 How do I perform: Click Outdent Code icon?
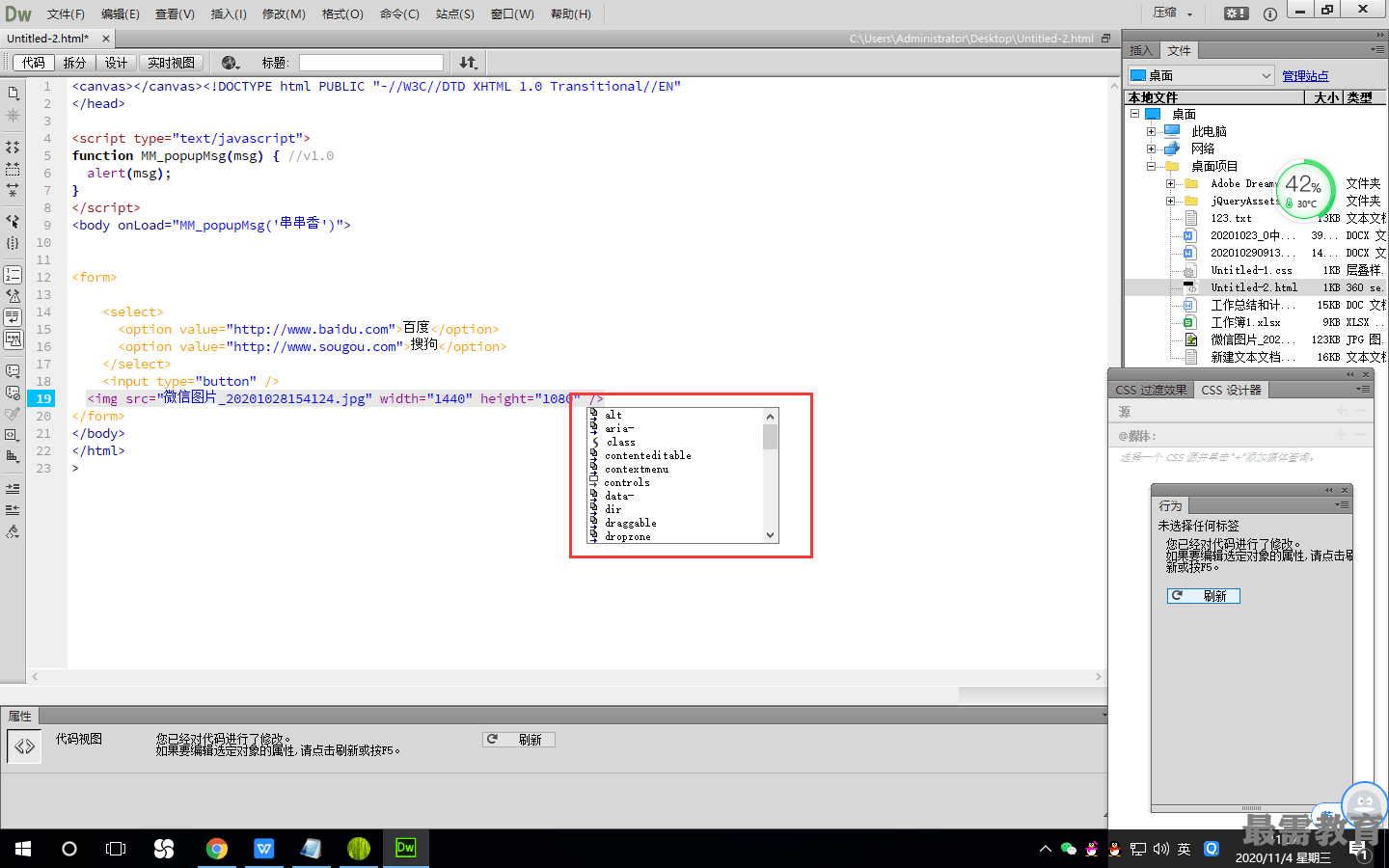tap(13, 509)
